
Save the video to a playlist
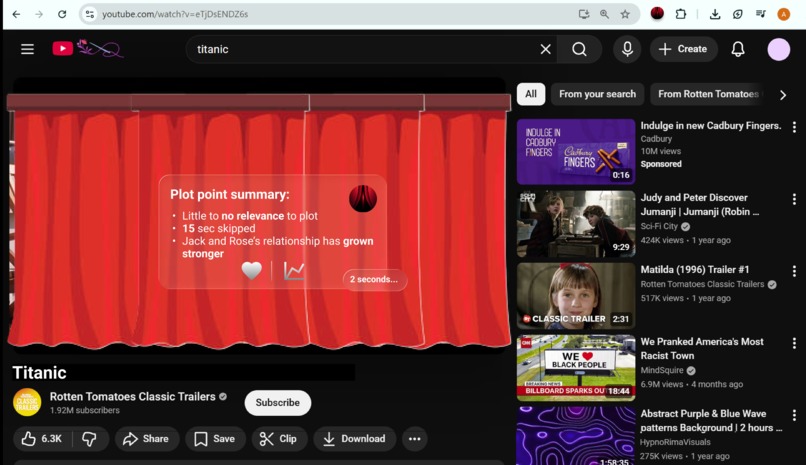215,439
